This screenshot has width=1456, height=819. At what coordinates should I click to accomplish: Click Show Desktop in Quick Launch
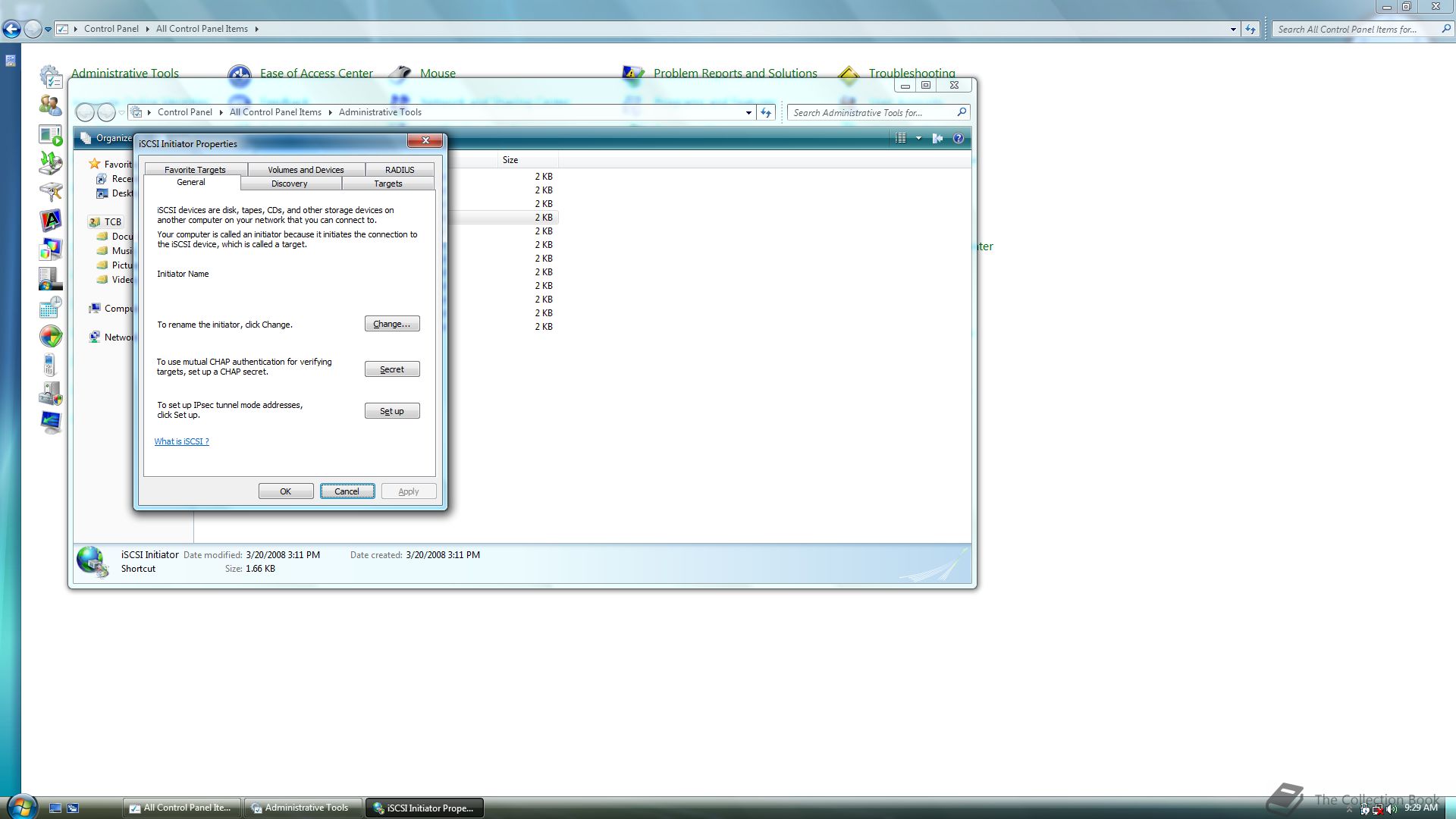pos(55,808)
